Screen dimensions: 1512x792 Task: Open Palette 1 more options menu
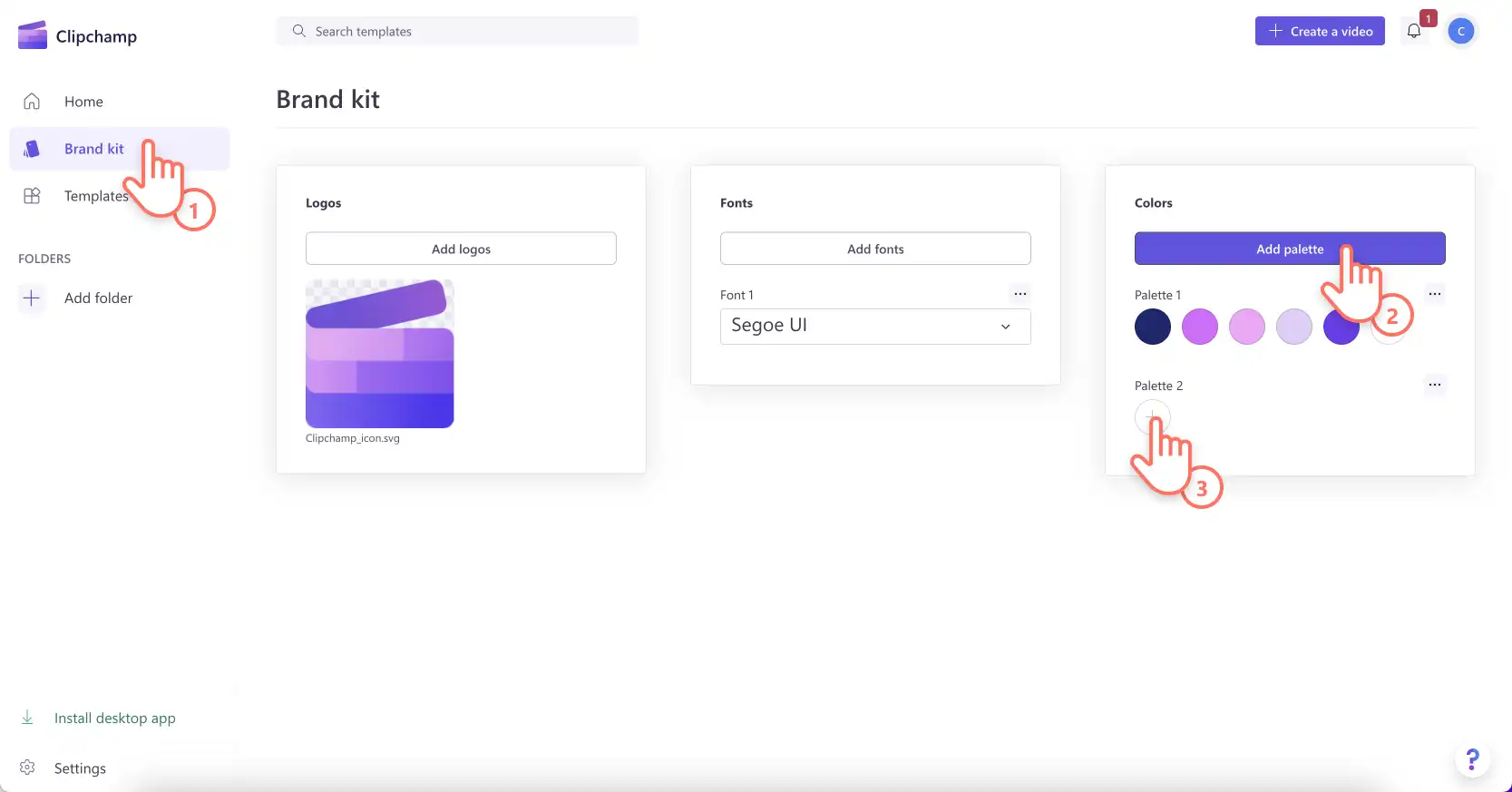1435,294
